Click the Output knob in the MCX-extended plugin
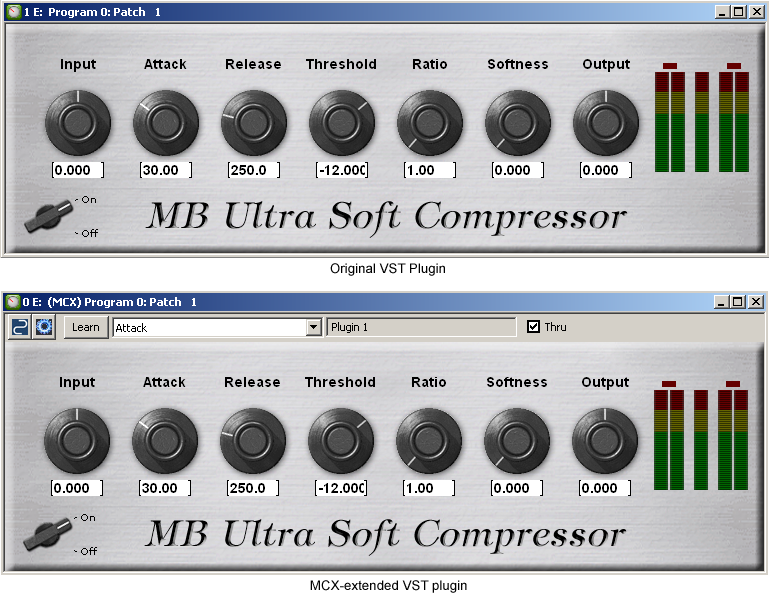 click(604, 441)
